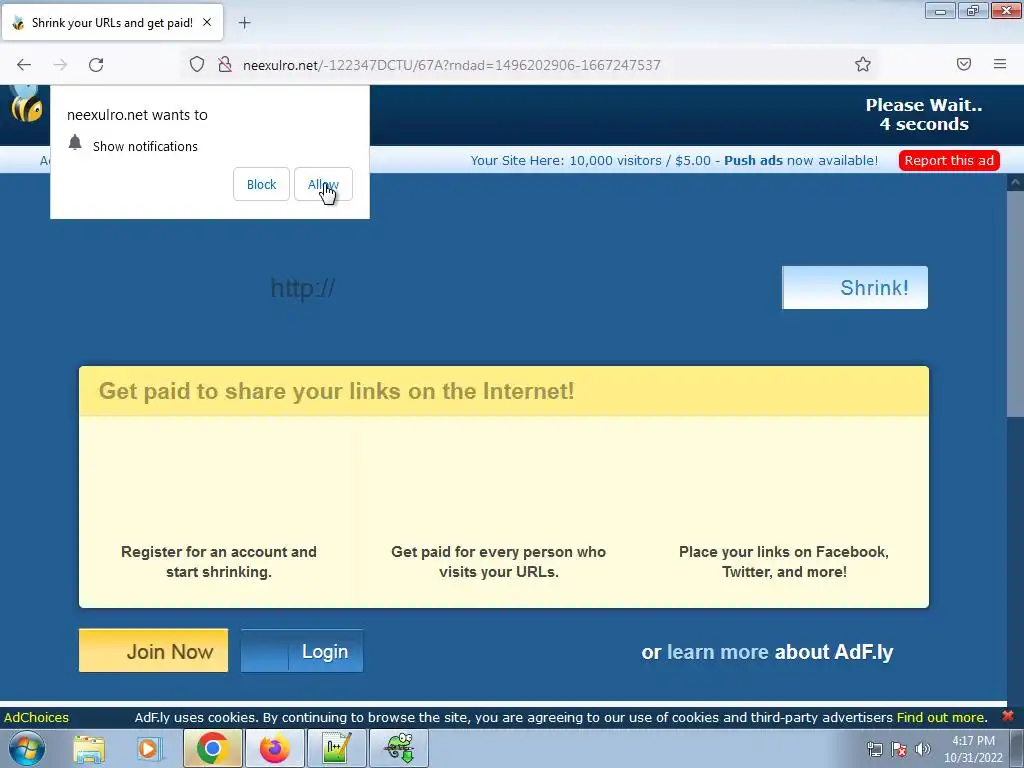This screenshot has width=1024, height=768.
Task: Click the volume speaker tray icon
Action: [923, 749]
